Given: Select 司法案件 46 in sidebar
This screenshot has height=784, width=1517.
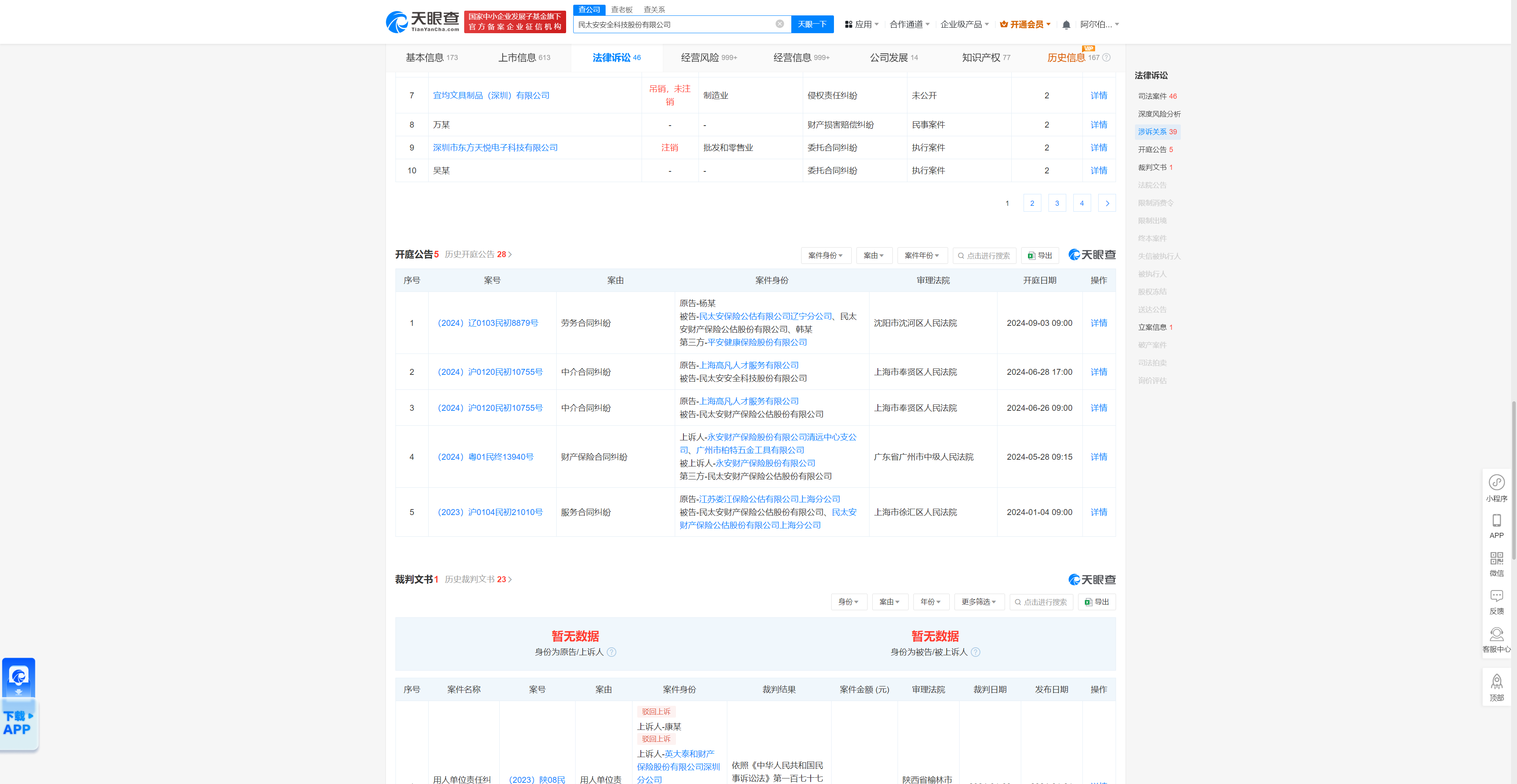Looking at the screenshot, I should (1157, 96).
